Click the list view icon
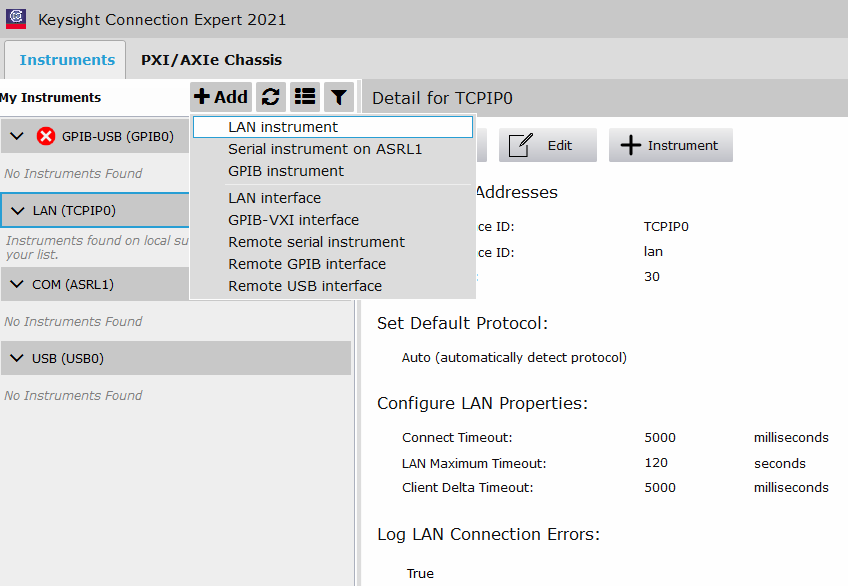The width and height of the screenshot is (848, 586). (x=305, y=97)
